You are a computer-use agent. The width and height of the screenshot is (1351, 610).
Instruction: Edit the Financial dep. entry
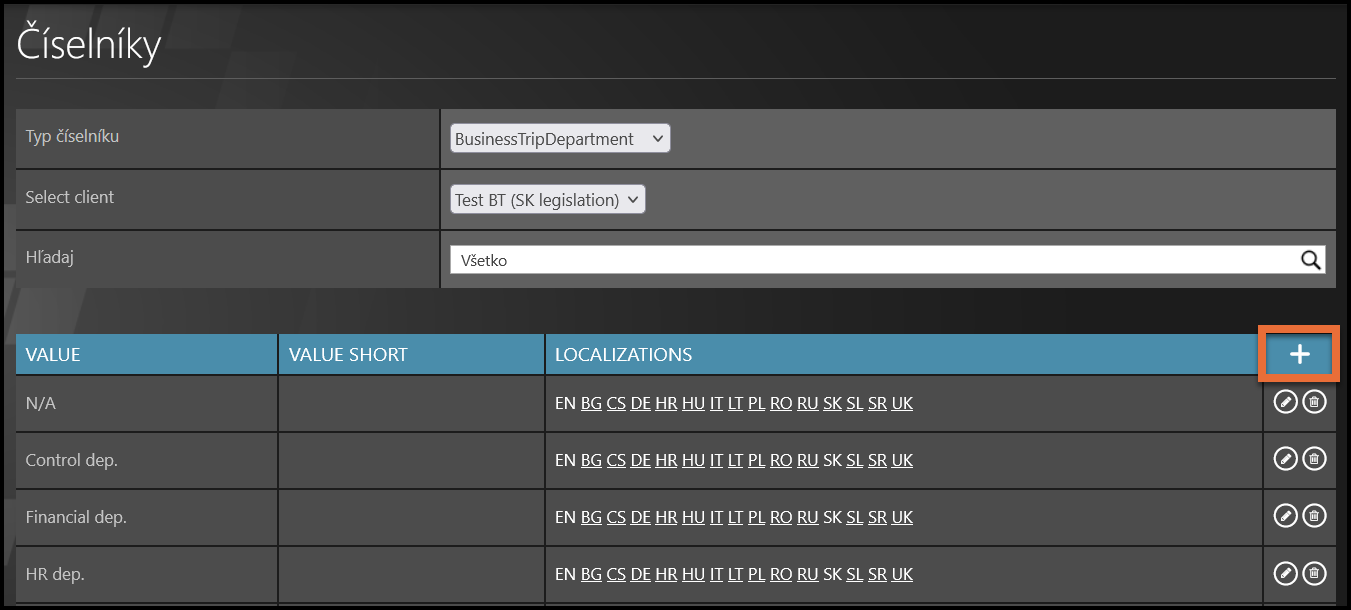tap(1285, 516)
